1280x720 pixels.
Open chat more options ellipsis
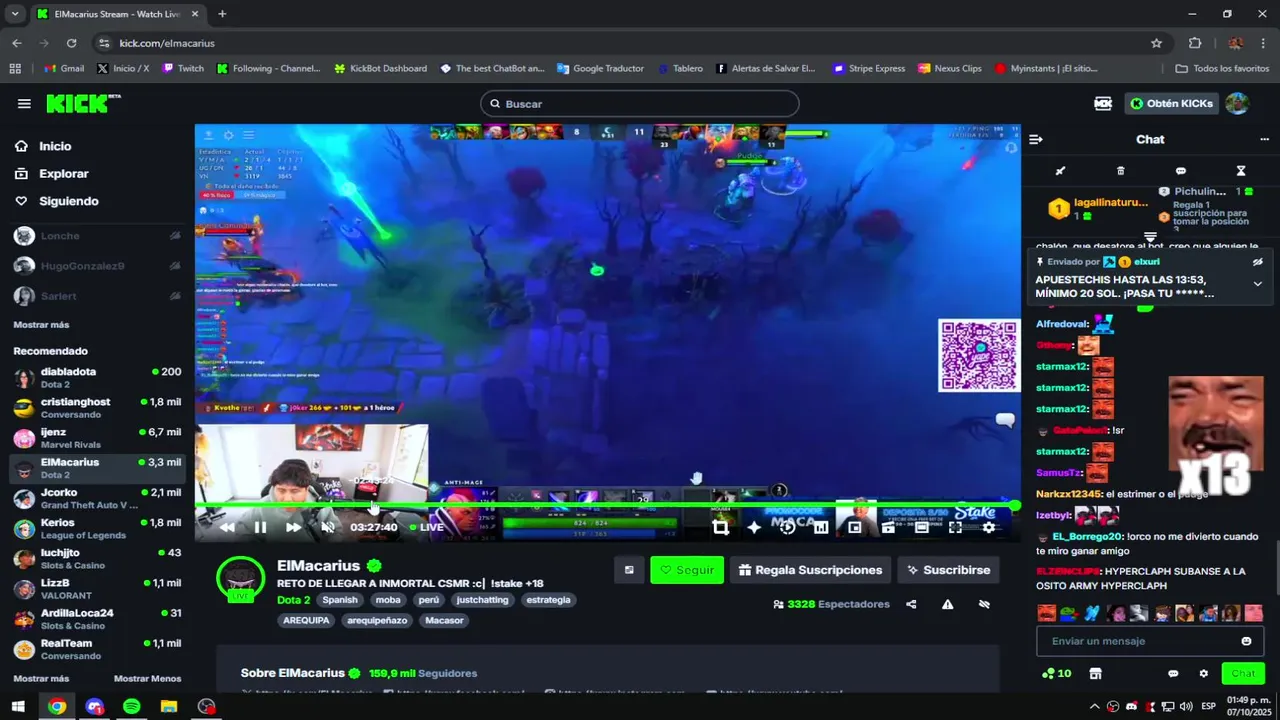(x=1264, y=139)
